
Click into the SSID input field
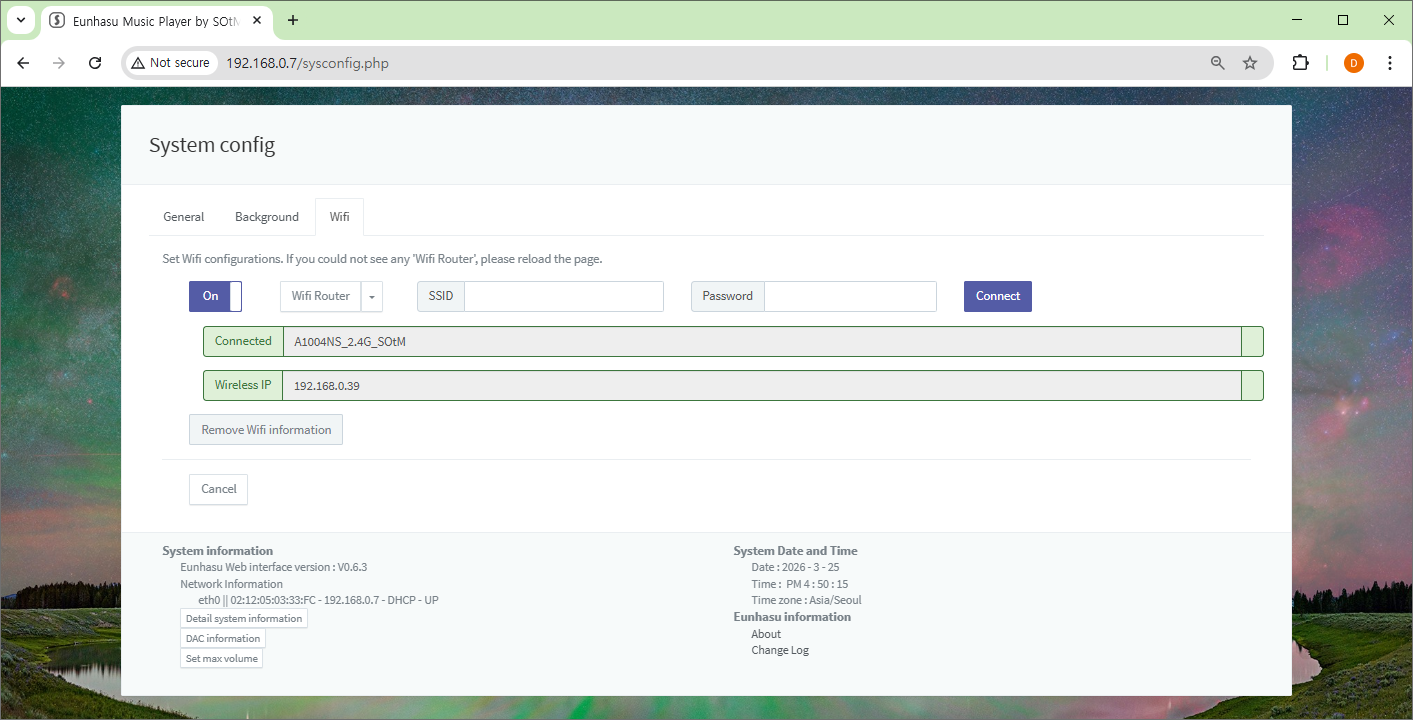click(563, 296)
